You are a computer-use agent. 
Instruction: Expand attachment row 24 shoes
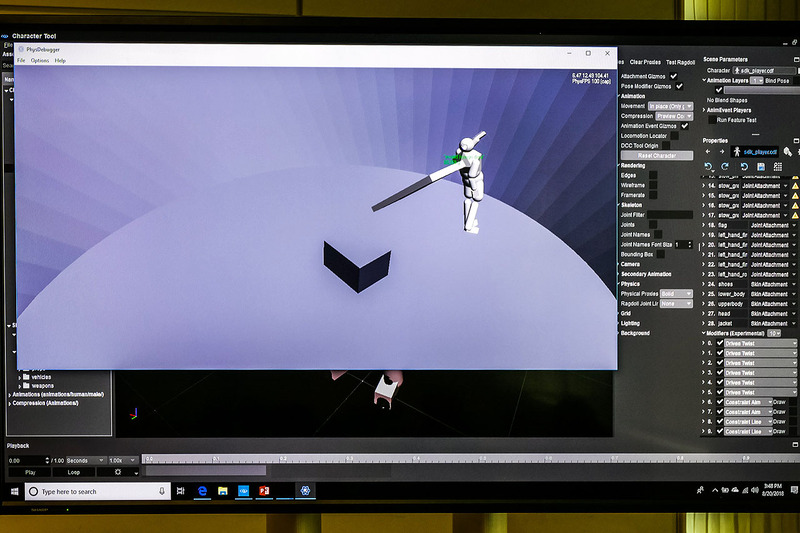704,284
